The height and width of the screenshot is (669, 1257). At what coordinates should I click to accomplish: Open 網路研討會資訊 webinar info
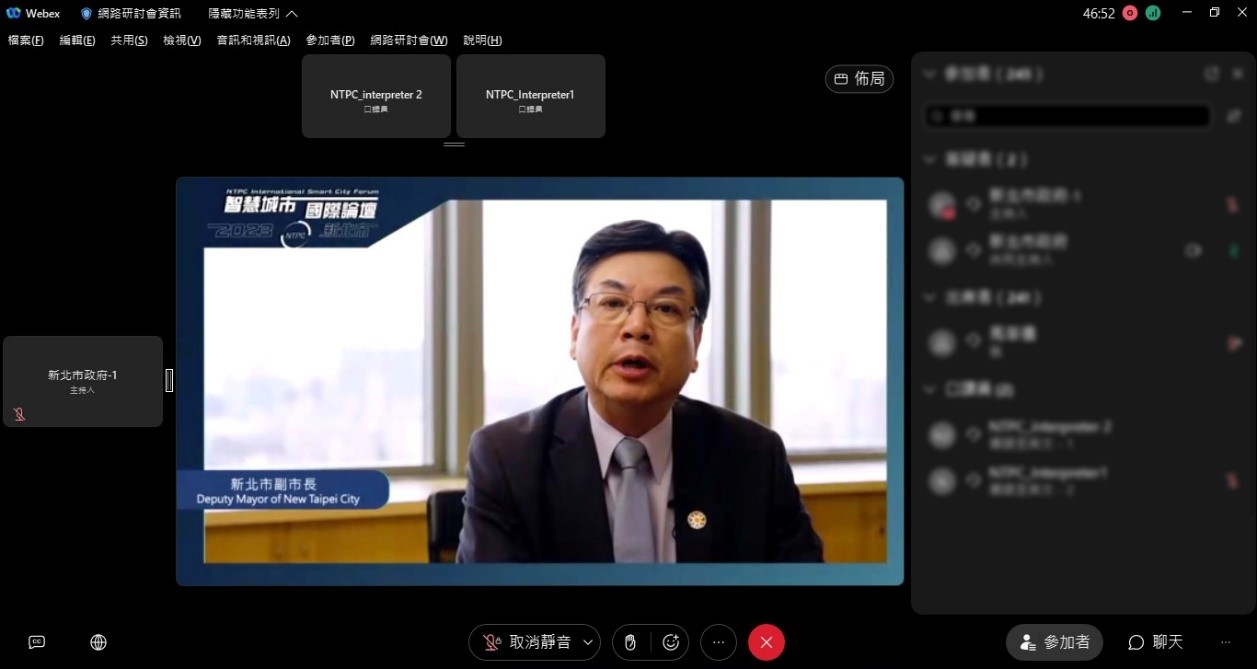[131, 14]
